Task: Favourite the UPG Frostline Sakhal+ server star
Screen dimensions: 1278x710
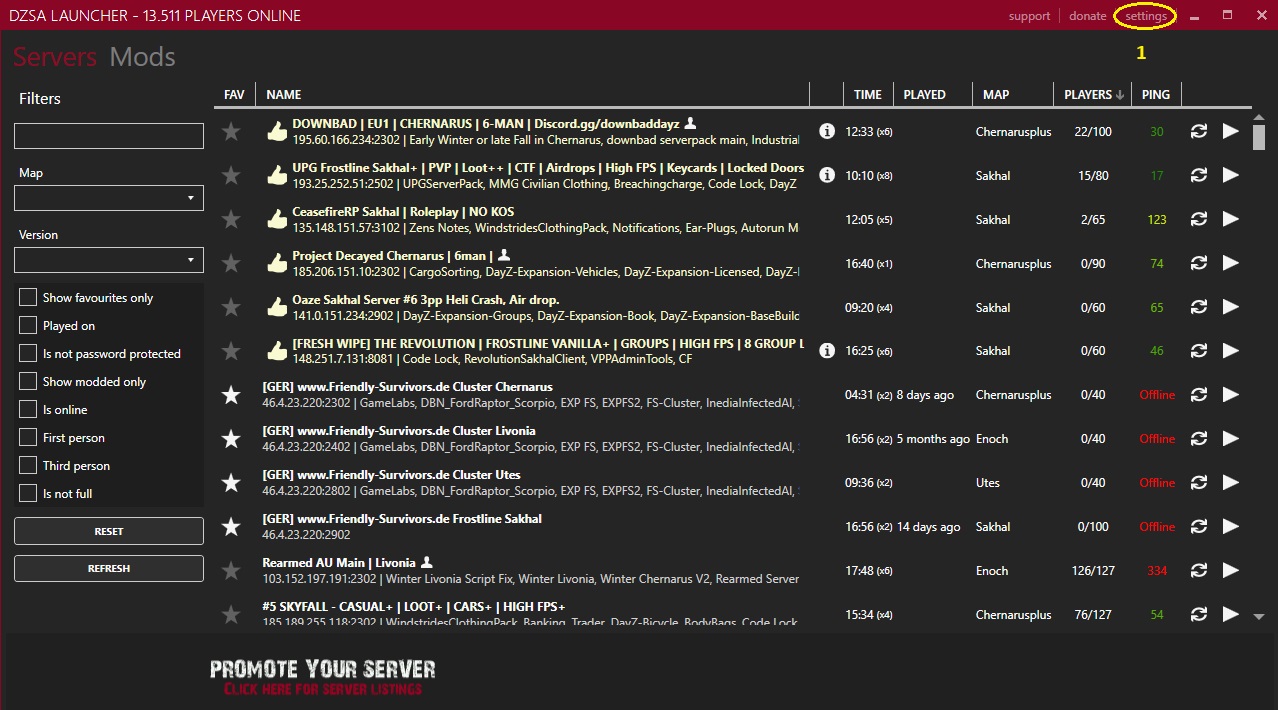Action: [231, 176]
